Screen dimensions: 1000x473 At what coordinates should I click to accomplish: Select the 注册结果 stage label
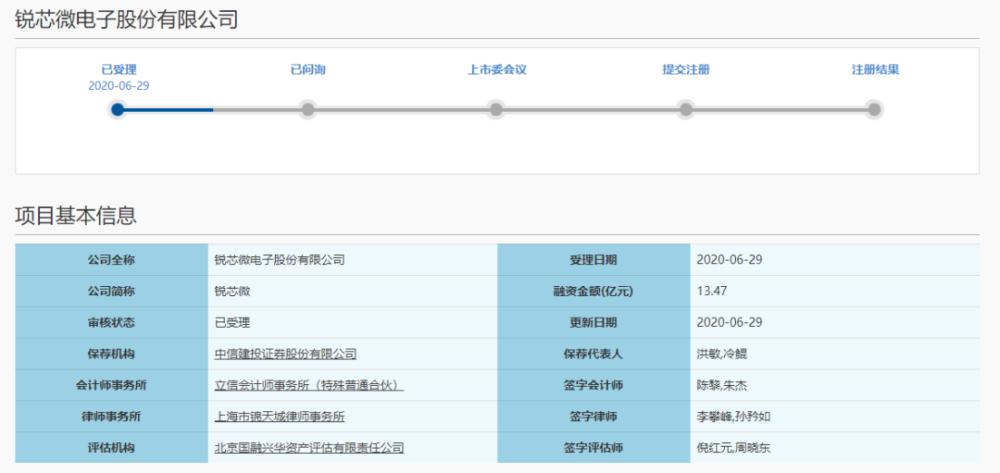874,70
